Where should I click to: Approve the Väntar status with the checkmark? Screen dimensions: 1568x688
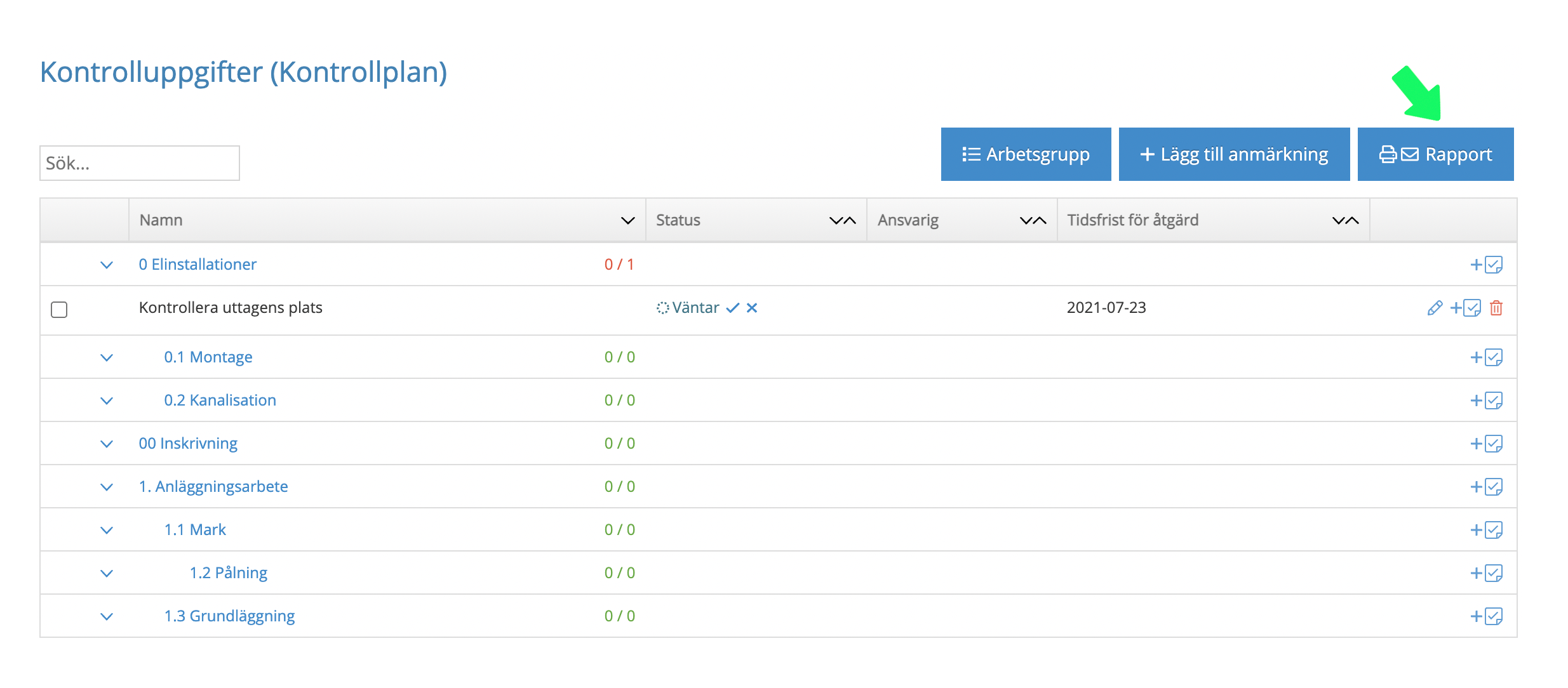(733, 308)
